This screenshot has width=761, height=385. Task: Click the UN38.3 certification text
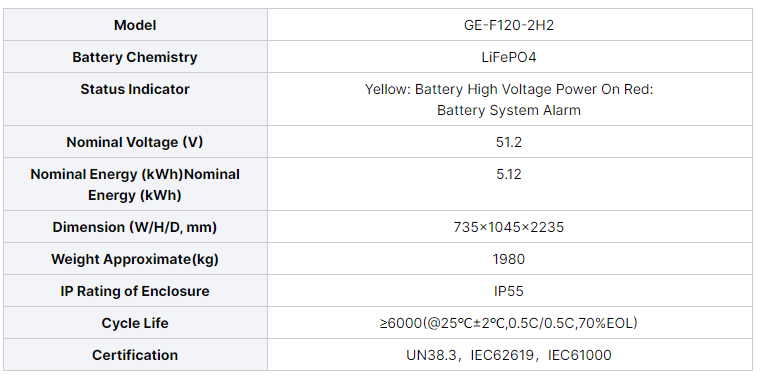[431, 355]
